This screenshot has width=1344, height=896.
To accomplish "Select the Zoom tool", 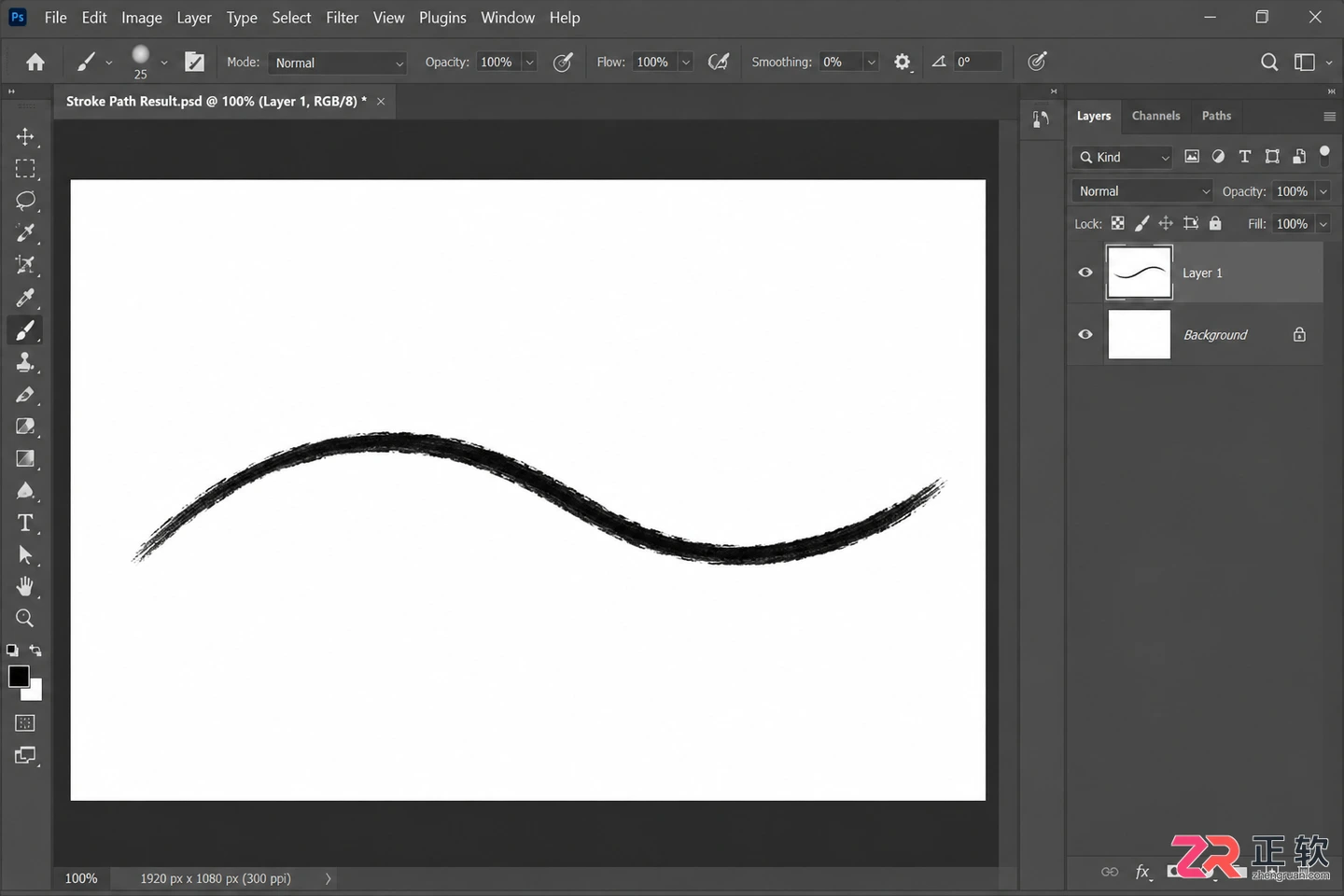I will coord(25,618).
